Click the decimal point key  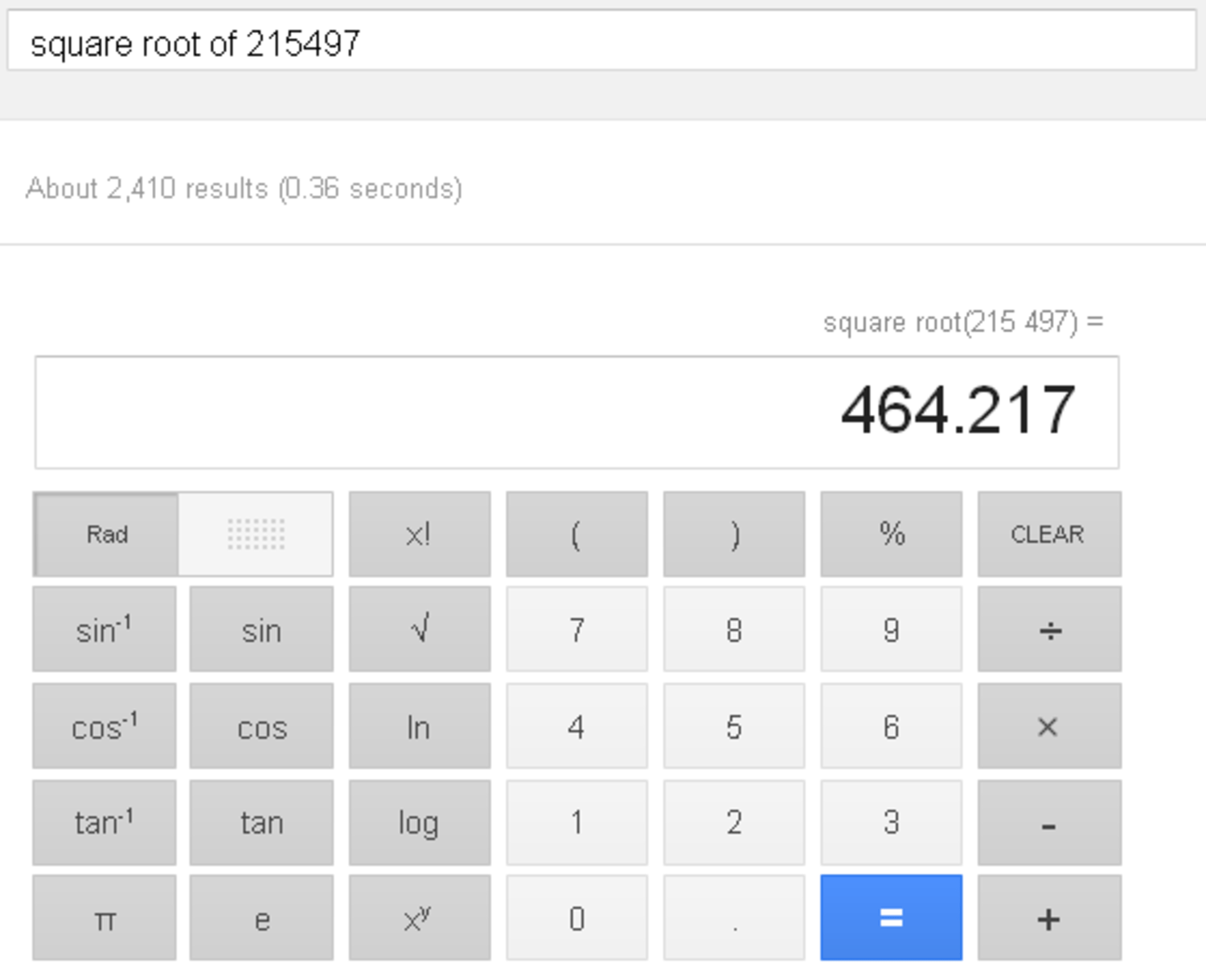point(733,918)
